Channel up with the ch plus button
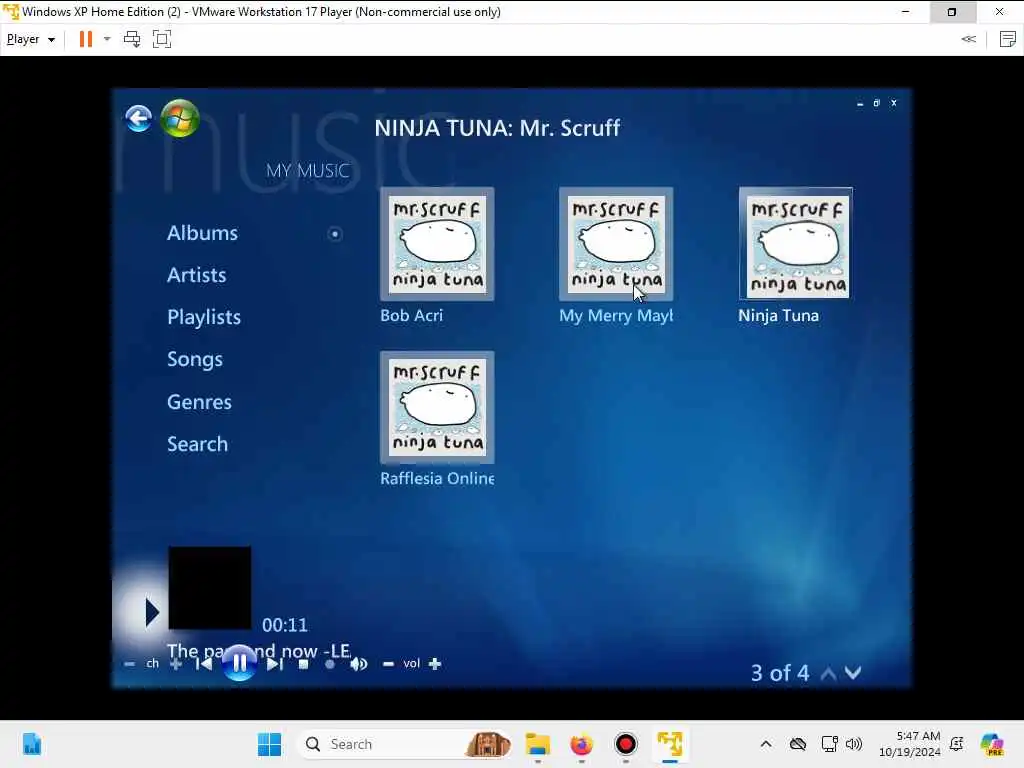 click(x=176, y=664)
